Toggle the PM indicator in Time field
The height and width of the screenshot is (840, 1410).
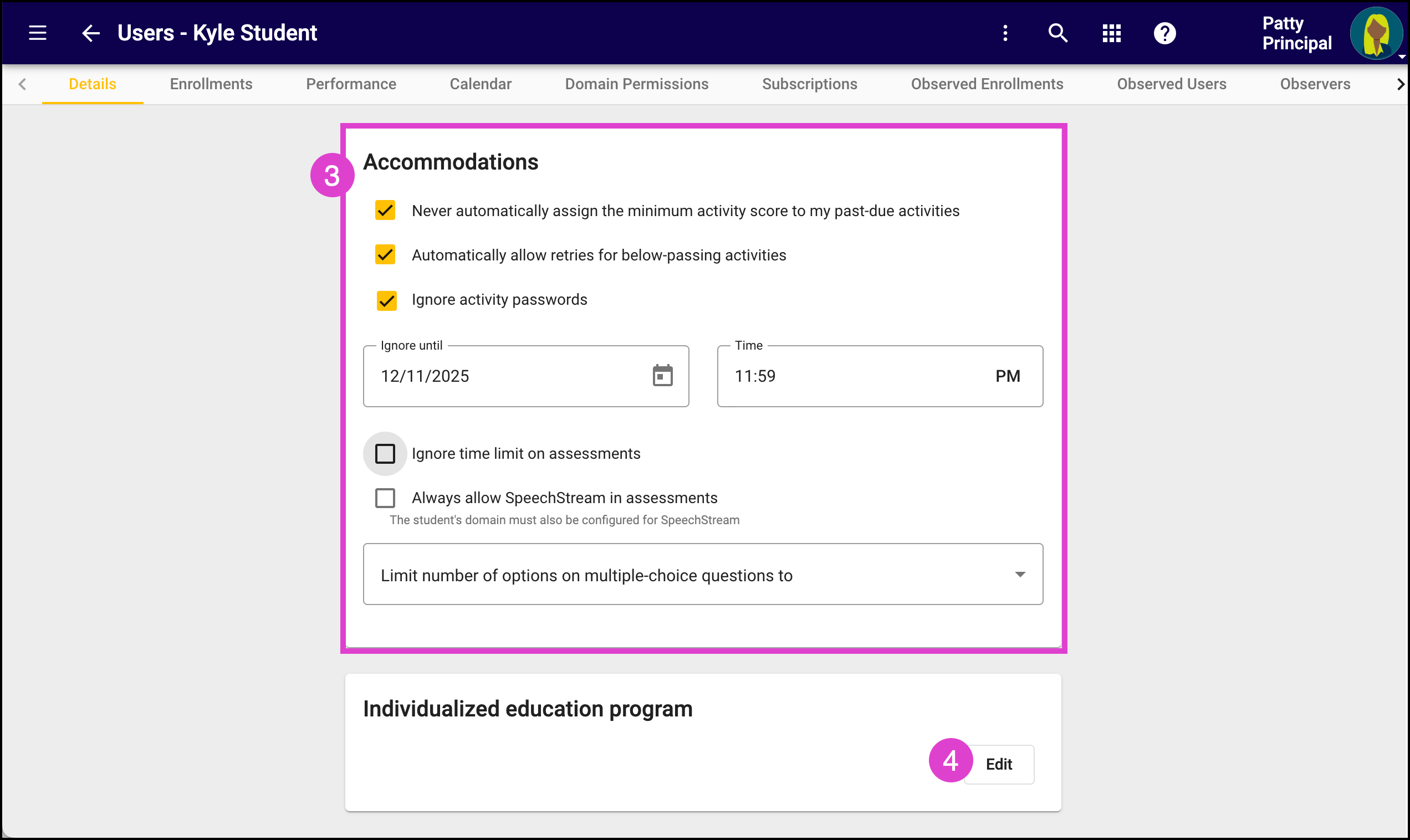click(x=1008, y=376)
